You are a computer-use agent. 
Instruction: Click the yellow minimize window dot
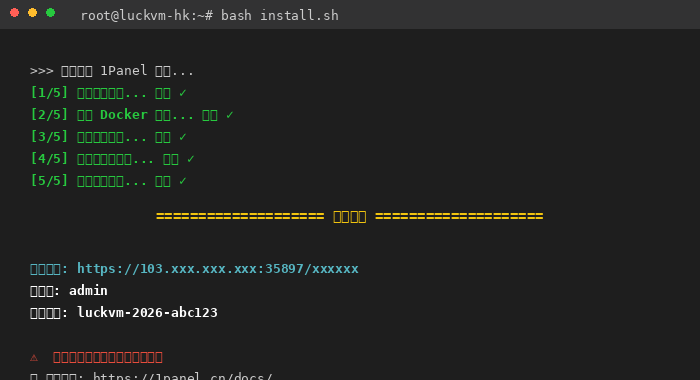coord(33,13)
